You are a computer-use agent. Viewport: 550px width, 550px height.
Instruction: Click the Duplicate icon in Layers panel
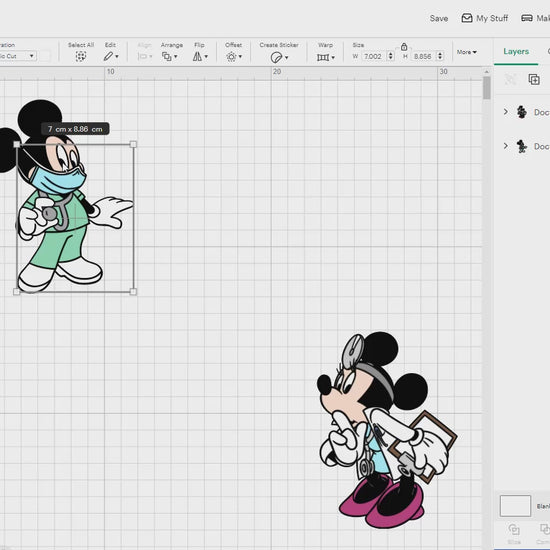(534, 79)
